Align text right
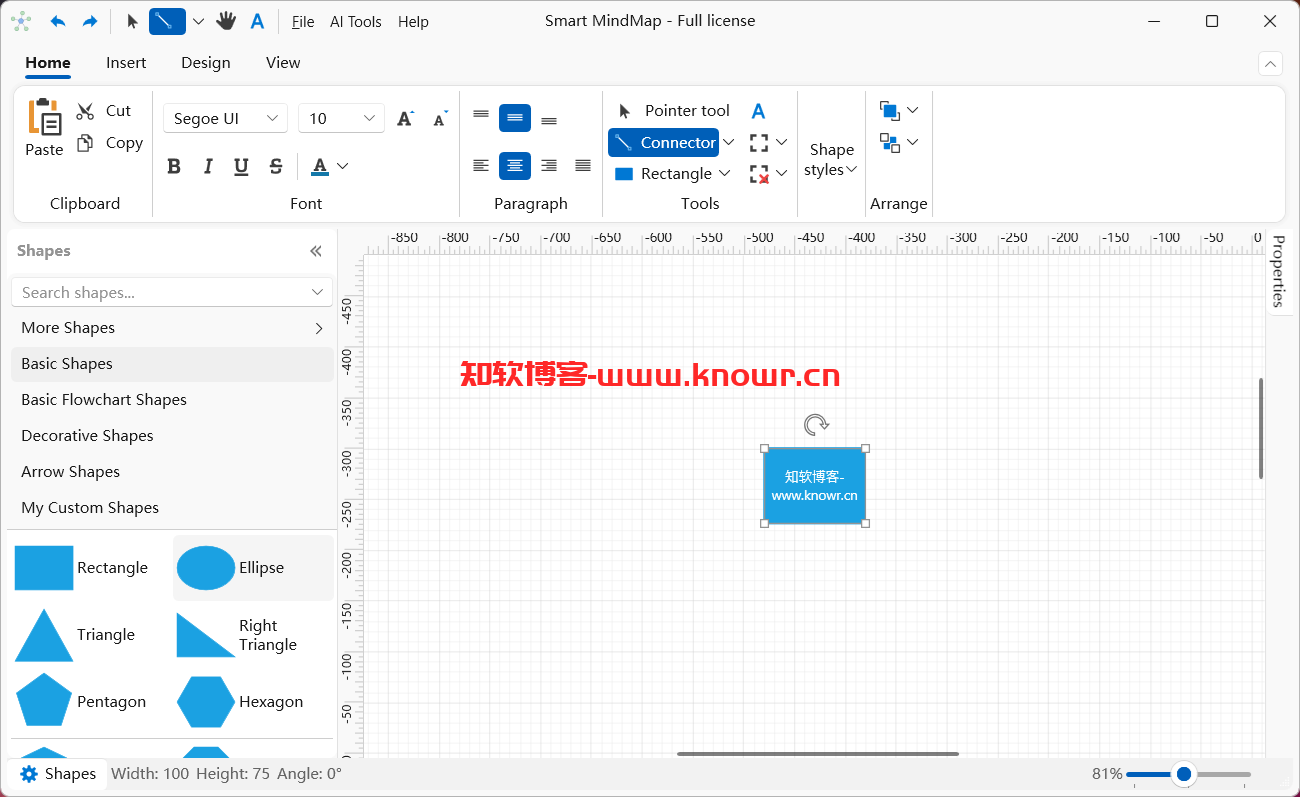The height and width of the screenshot is (797, 1300). pyautogui.click(x=549, y=166)
